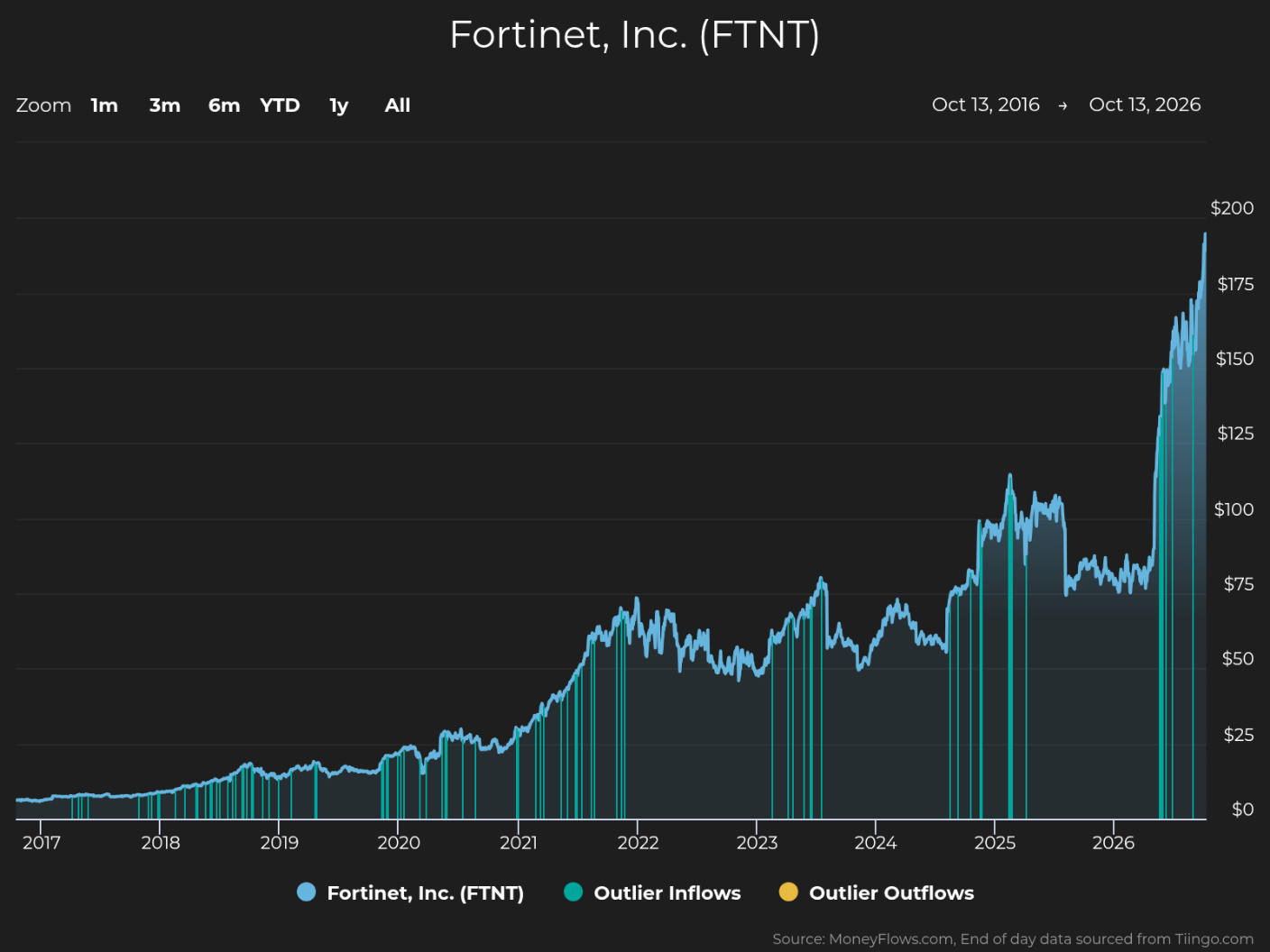The image size is (1270, 952).
Task: Click the yellow Outlier Outflows legend dot
Action: (789, 892)
